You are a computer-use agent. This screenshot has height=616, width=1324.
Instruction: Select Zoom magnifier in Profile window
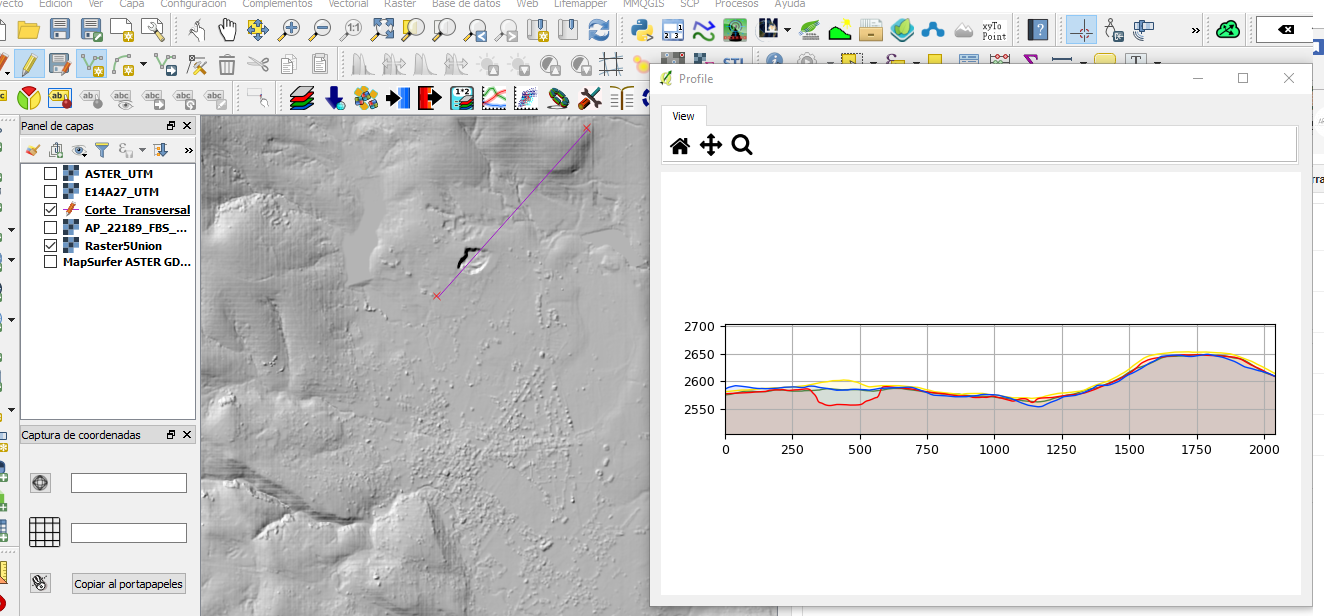[742, 146]
